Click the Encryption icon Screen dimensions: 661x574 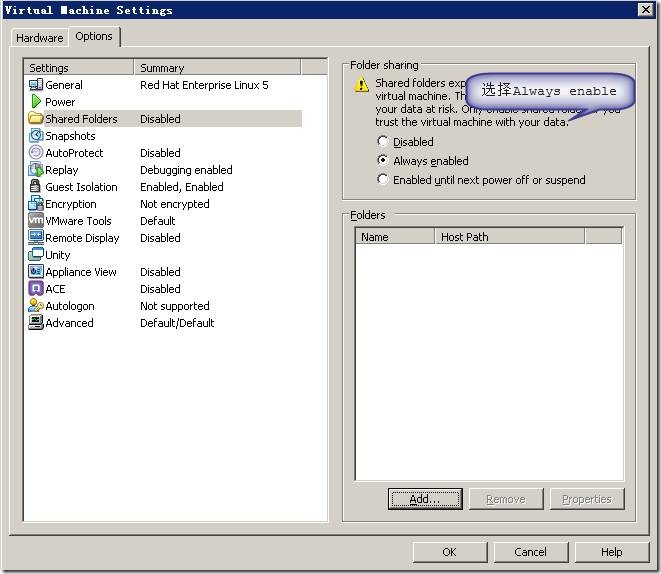click(36, 204)
